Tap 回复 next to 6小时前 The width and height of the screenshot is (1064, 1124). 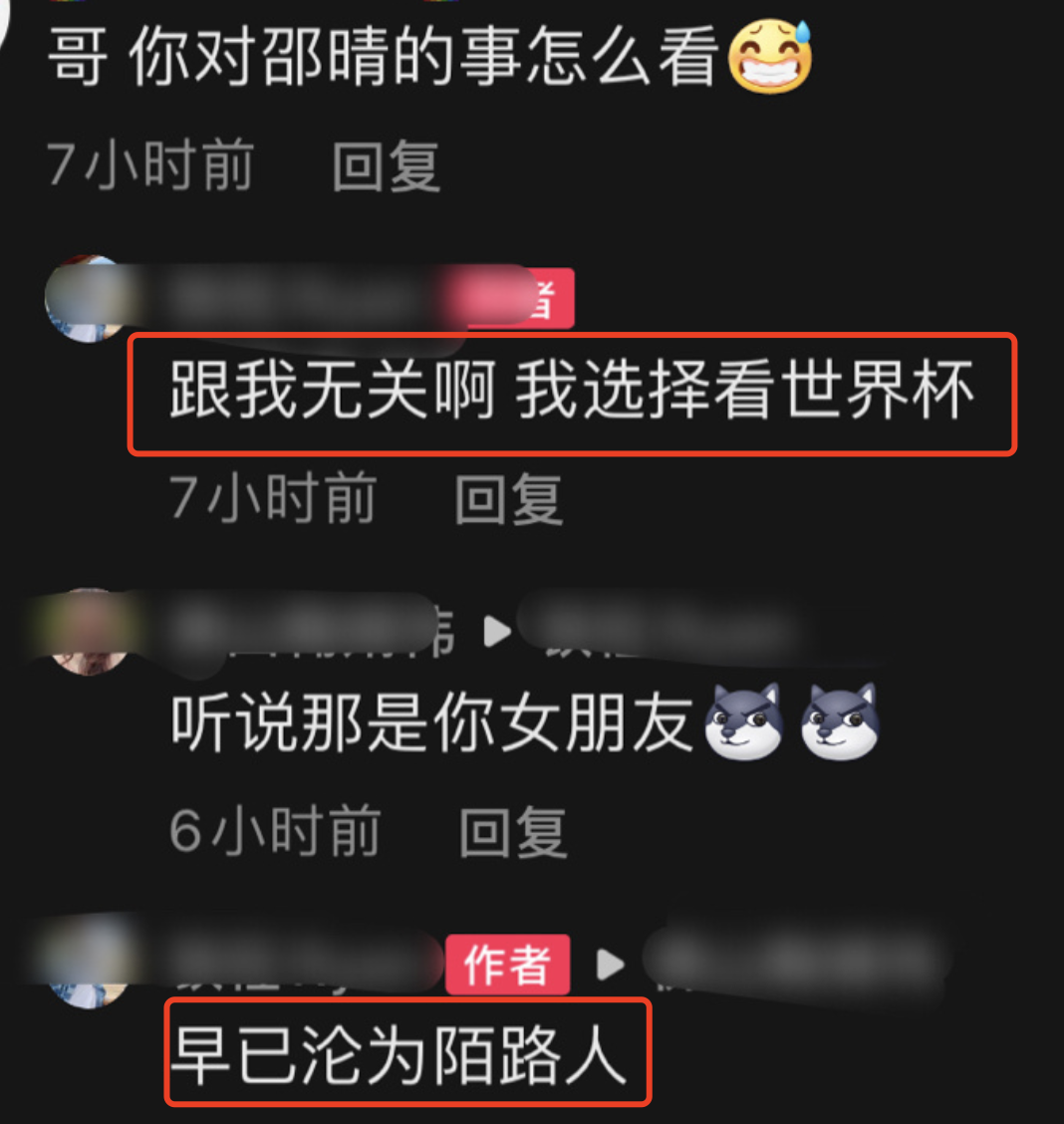(x=513, y=831)
